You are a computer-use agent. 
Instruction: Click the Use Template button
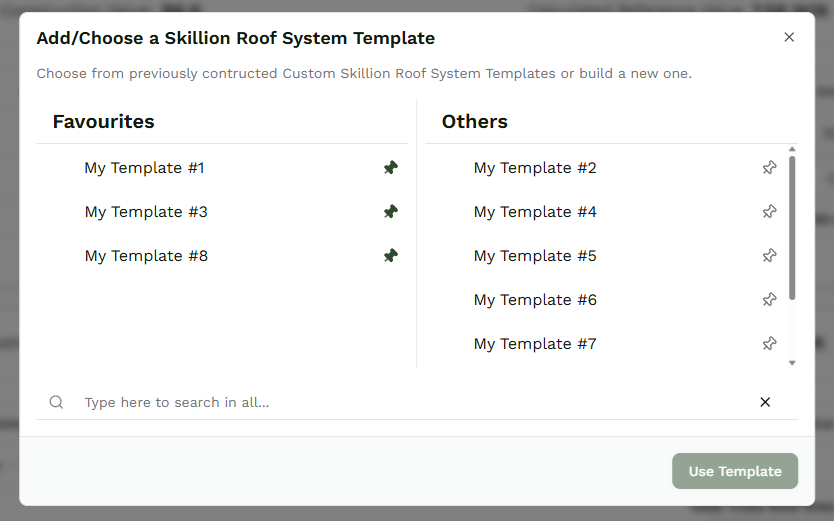(735, 471)
